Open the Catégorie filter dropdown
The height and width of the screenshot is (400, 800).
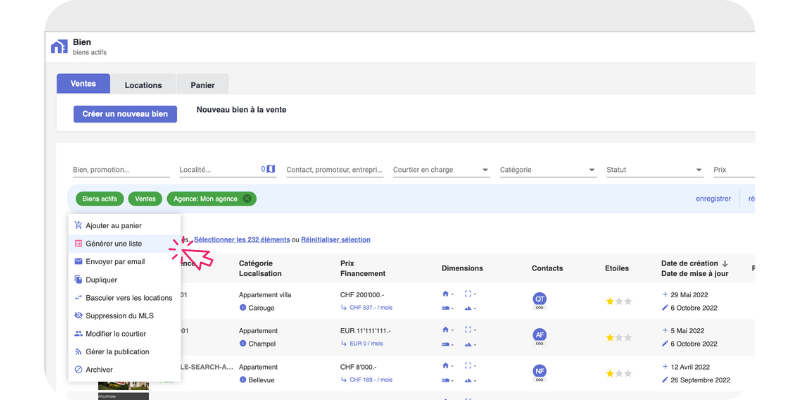[x=591, y=170]
